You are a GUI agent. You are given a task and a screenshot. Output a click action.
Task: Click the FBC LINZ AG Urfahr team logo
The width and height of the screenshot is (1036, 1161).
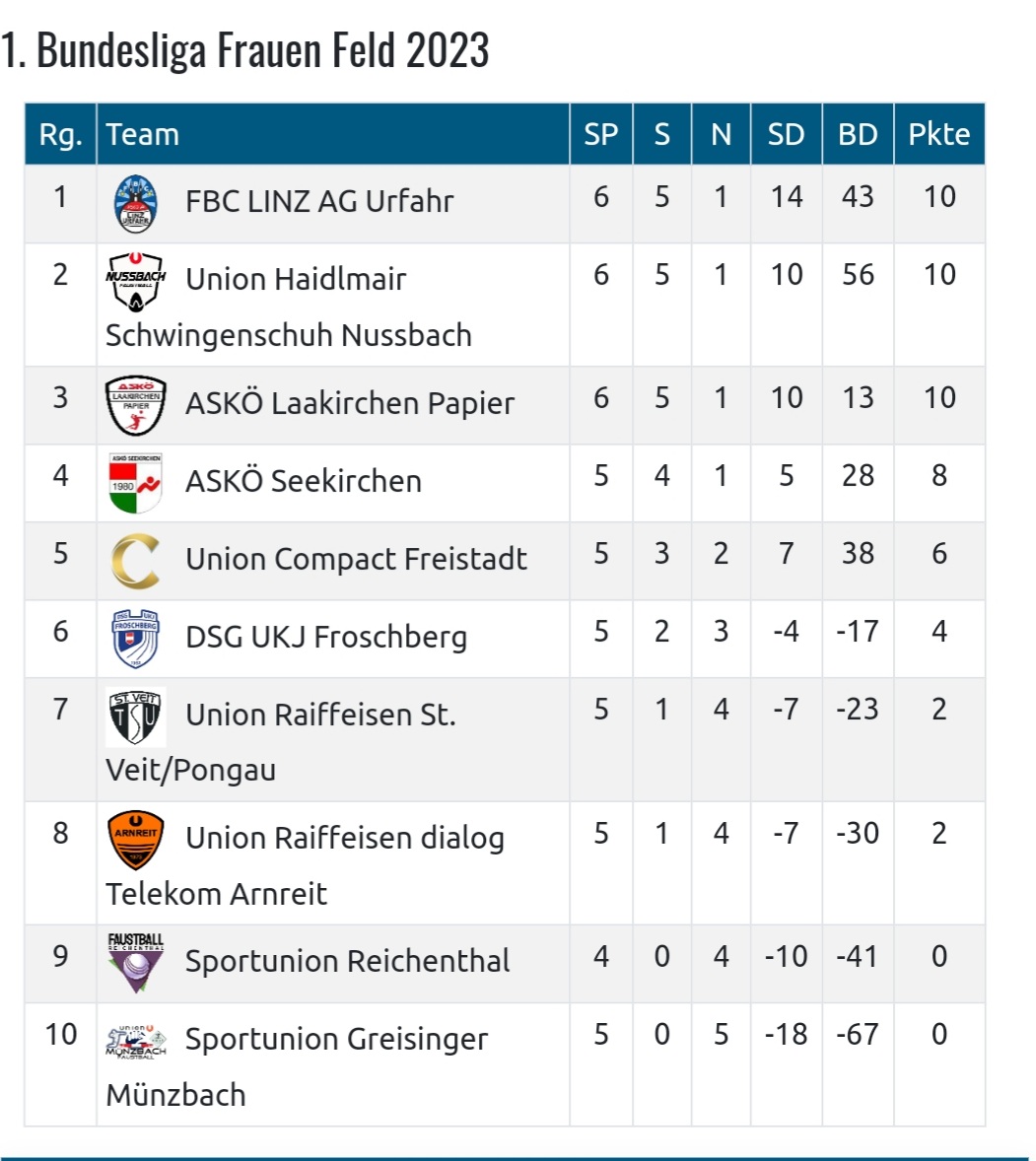pyautogui.click(x=135, y=204)
